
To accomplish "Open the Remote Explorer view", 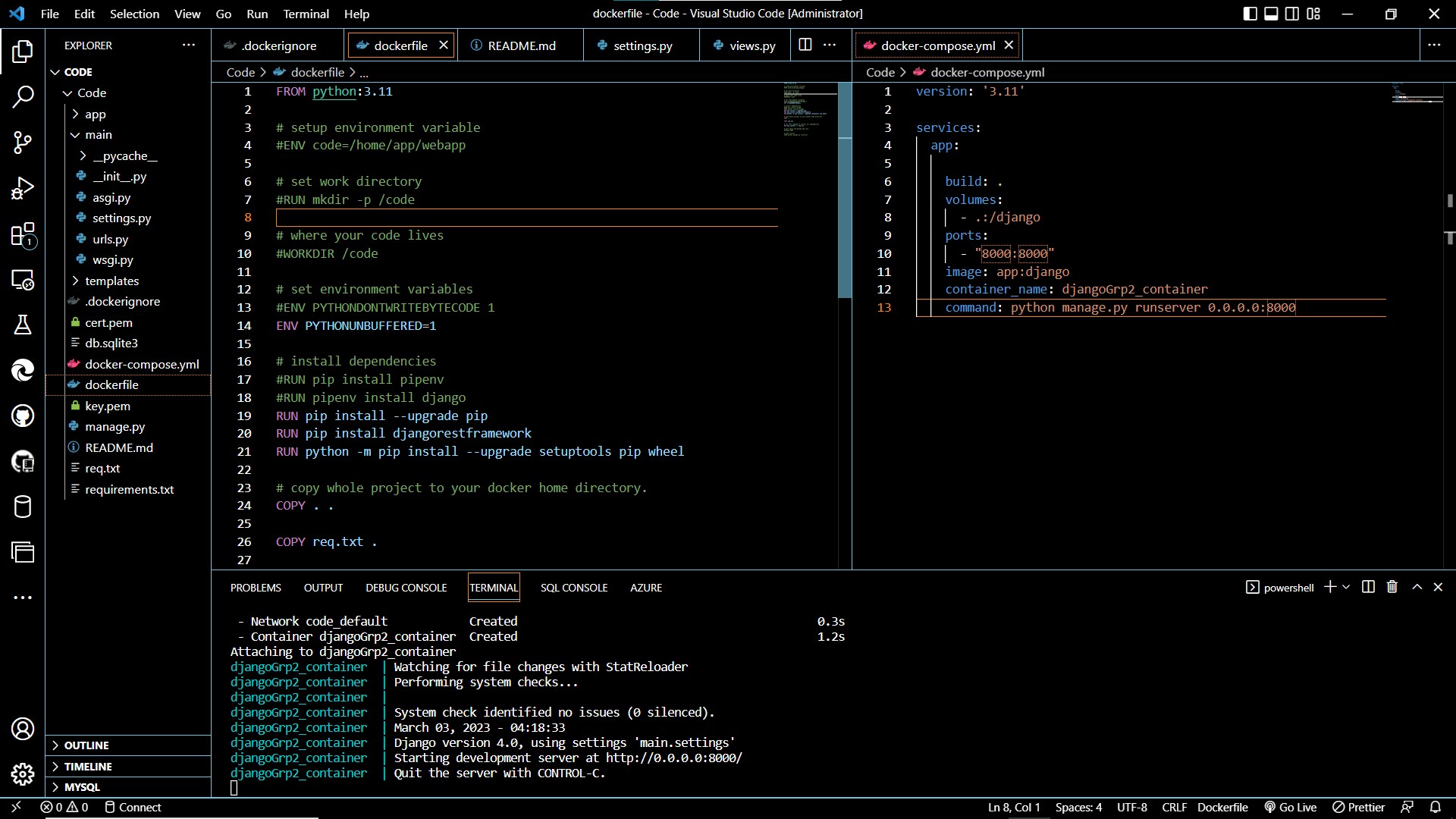I will click(x=23, y=280).
